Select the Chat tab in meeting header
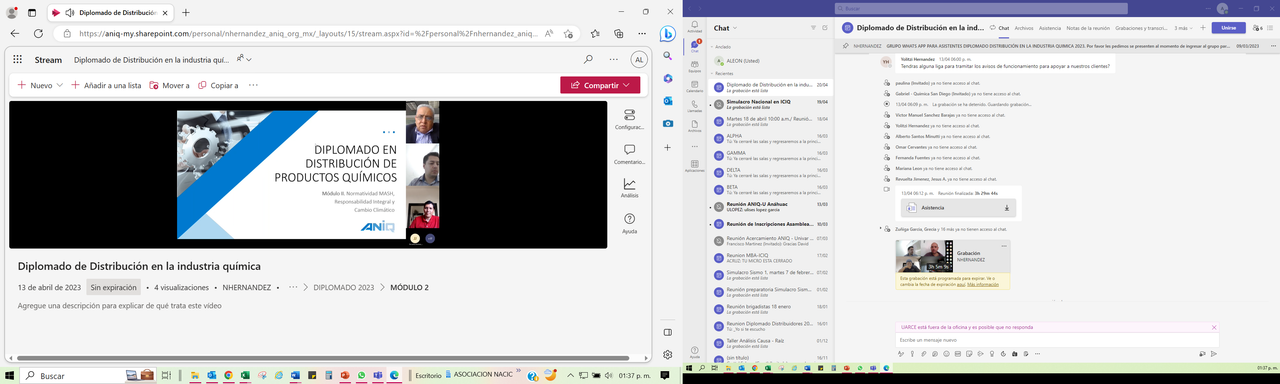 click(x=1003, y=28)
